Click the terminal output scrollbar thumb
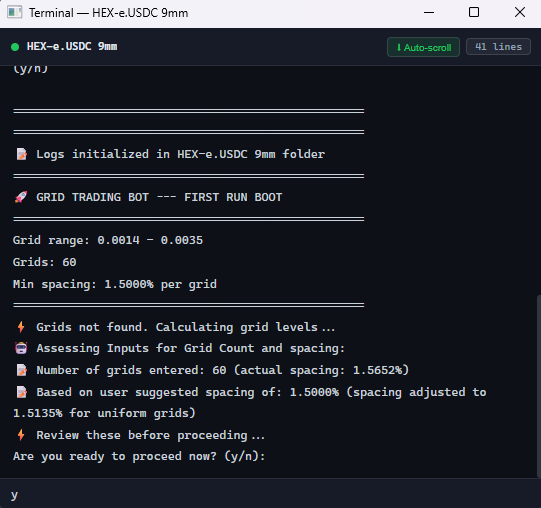The image size is (541, 508). pos(539,386)
